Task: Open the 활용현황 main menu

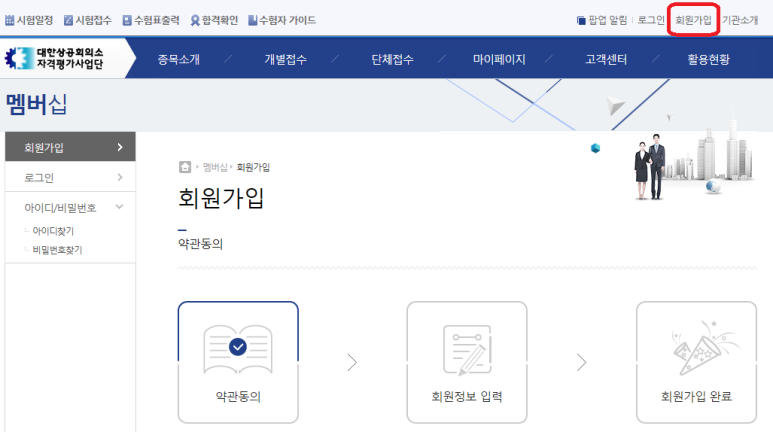Action: [708, 60]
